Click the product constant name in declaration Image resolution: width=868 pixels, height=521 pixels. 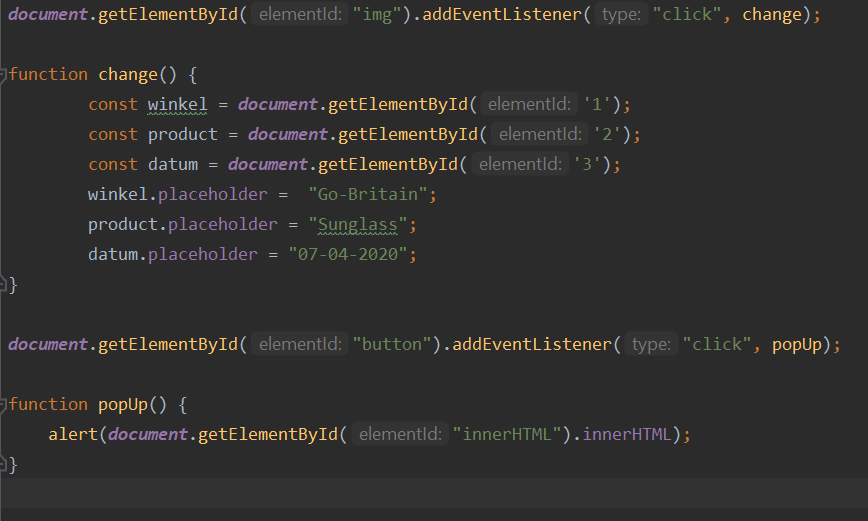[x=182, y=134]
